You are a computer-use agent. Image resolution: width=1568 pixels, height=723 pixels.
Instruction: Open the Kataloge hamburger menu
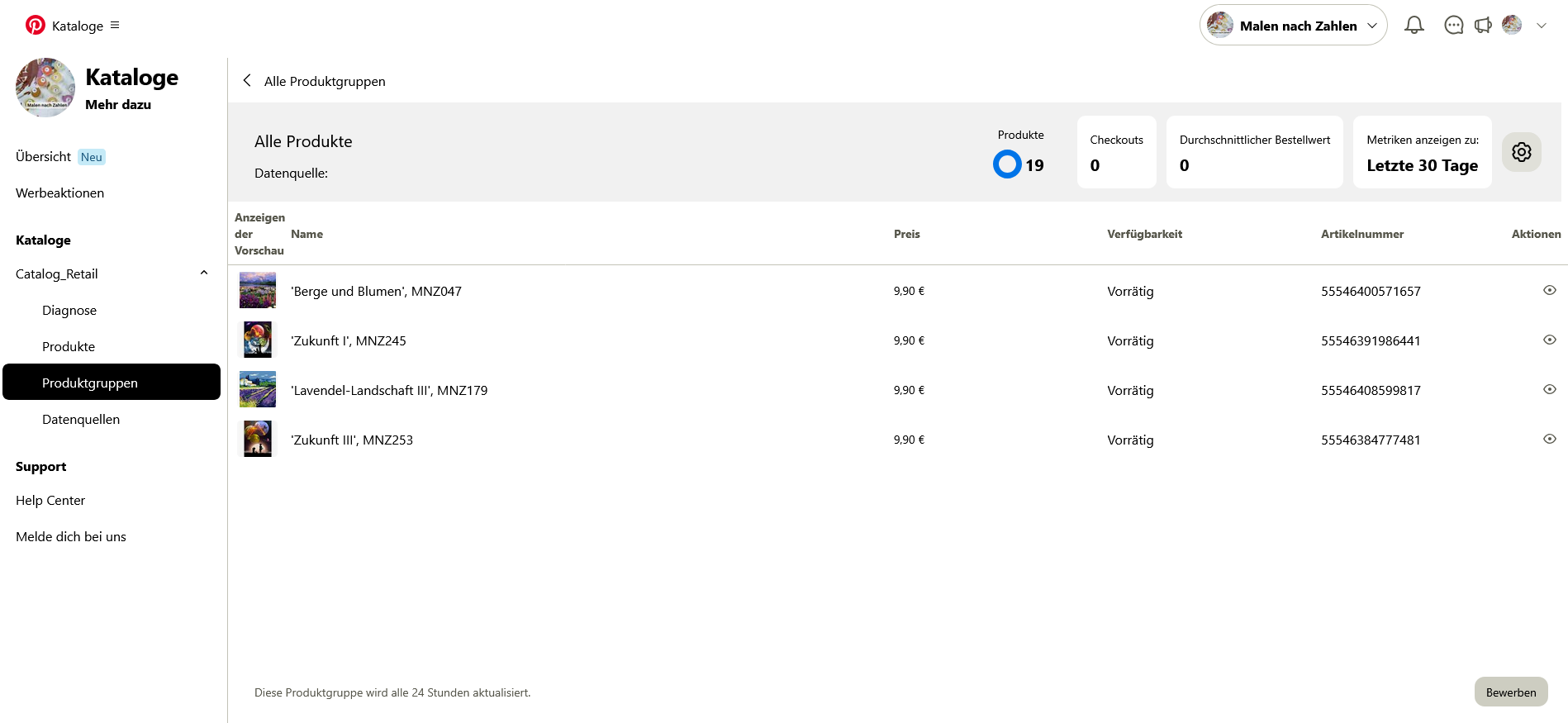coord(115,26)
